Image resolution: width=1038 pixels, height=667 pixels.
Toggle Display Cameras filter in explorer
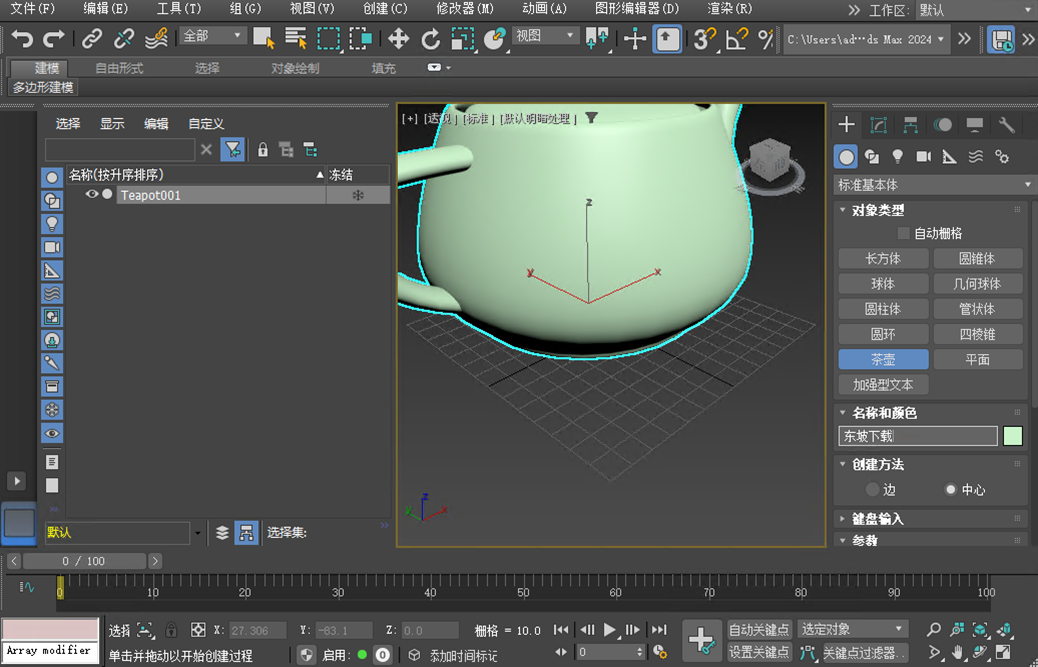[x=52, y=247]
